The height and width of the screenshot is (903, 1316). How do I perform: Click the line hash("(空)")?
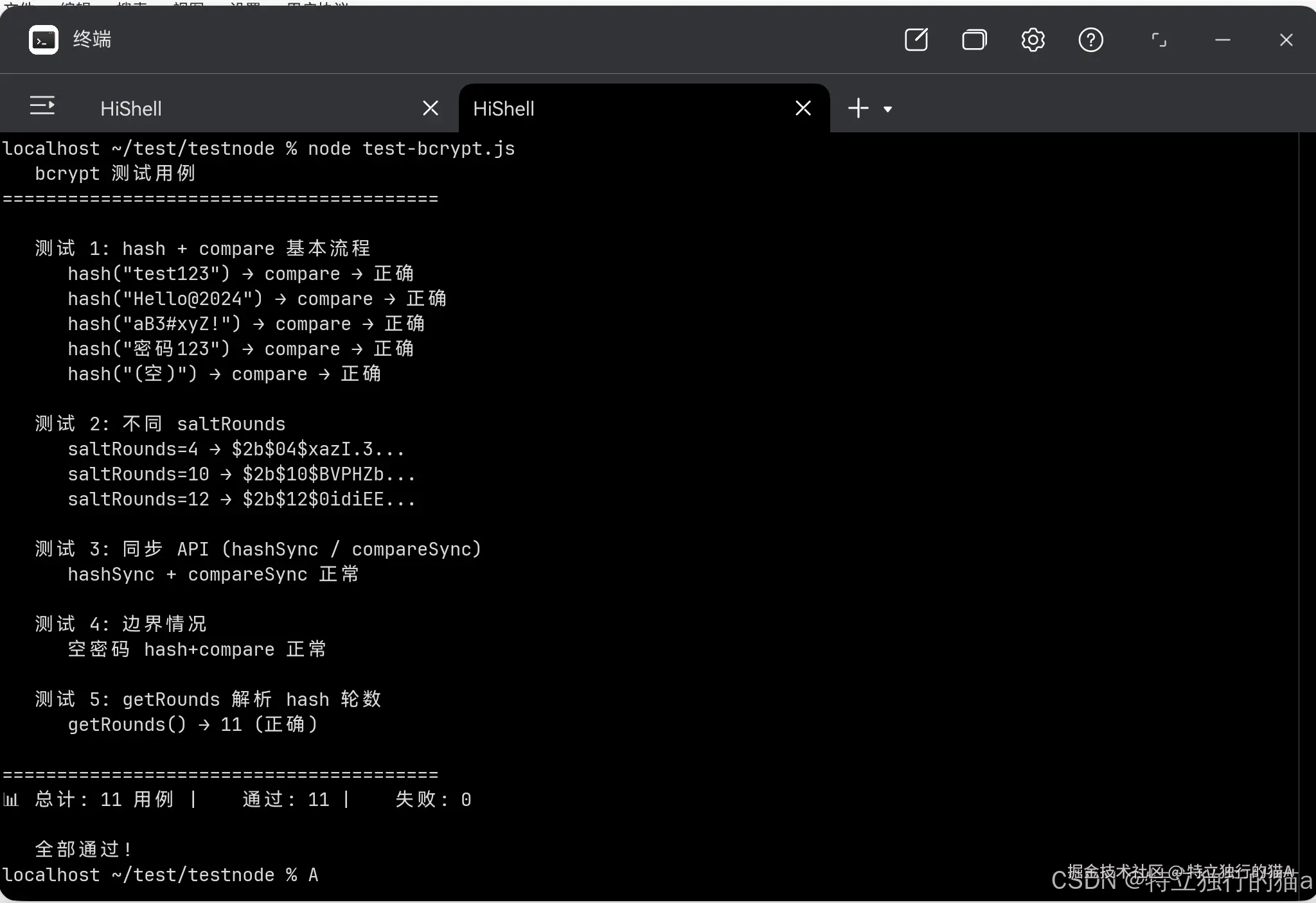point(224,374)
